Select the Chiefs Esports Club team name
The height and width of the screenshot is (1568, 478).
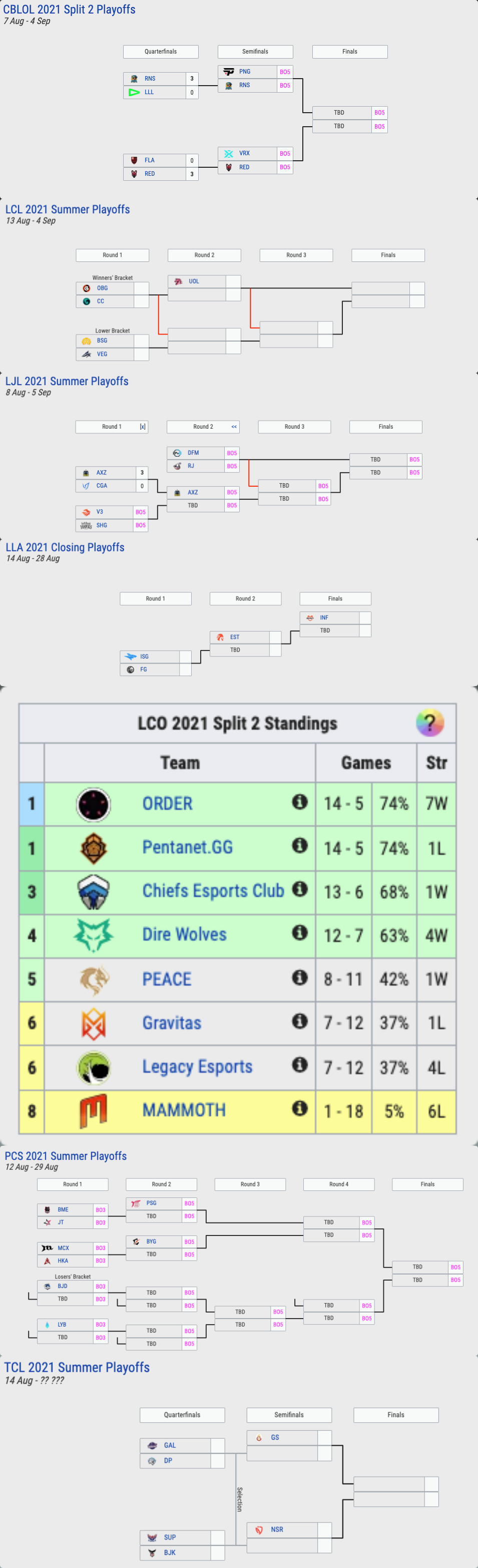213,890
